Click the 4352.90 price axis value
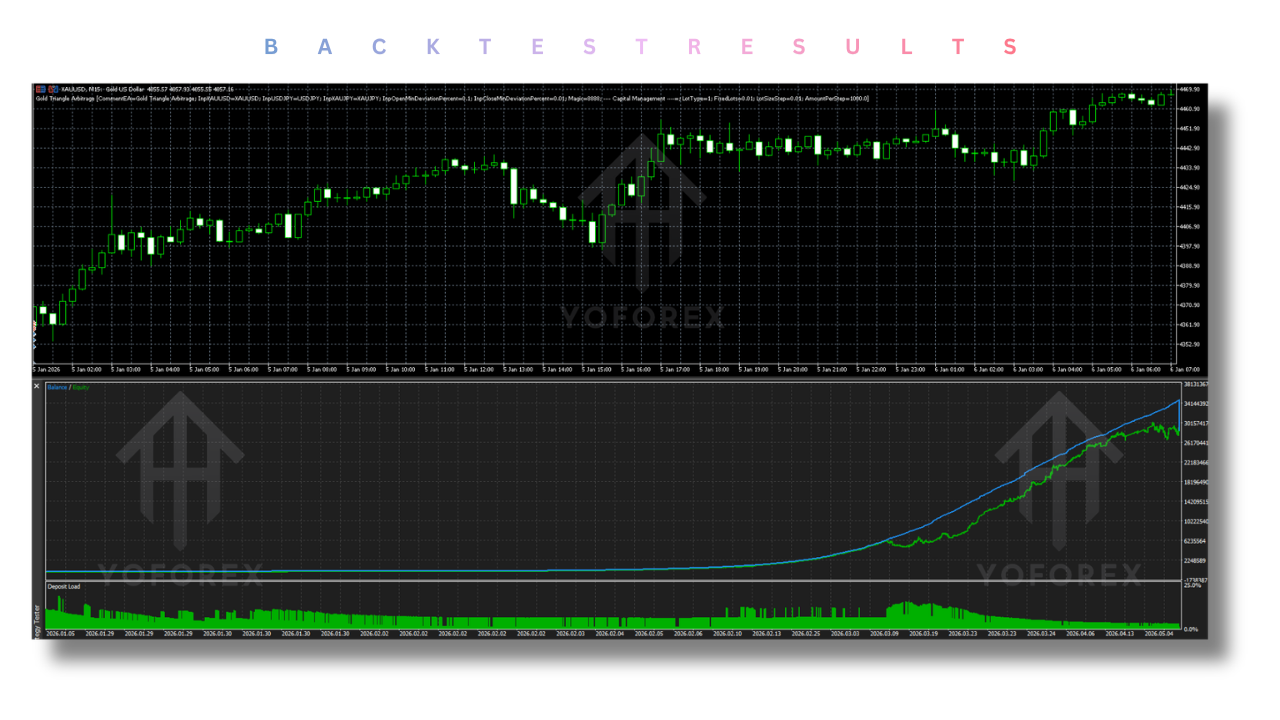This screenshot has width=1280, height=720. click(x=1190, y=344)
